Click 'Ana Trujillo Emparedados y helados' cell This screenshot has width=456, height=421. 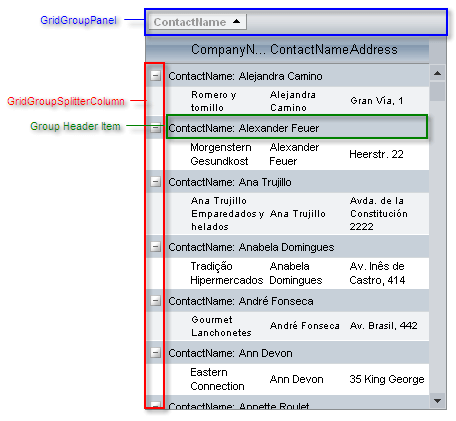pos(228,214)
